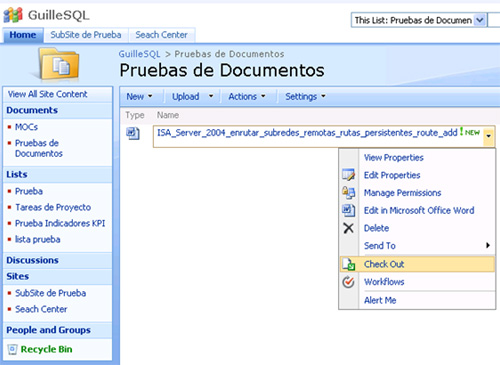
Task: Click the Manage Permissions lock icon
Action: [x=348, y=193]
